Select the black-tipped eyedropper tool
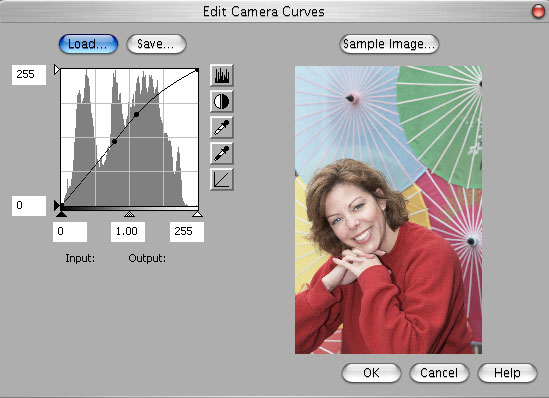The height and width of the screenshot is (398, 549). click(x=222, y=153)
